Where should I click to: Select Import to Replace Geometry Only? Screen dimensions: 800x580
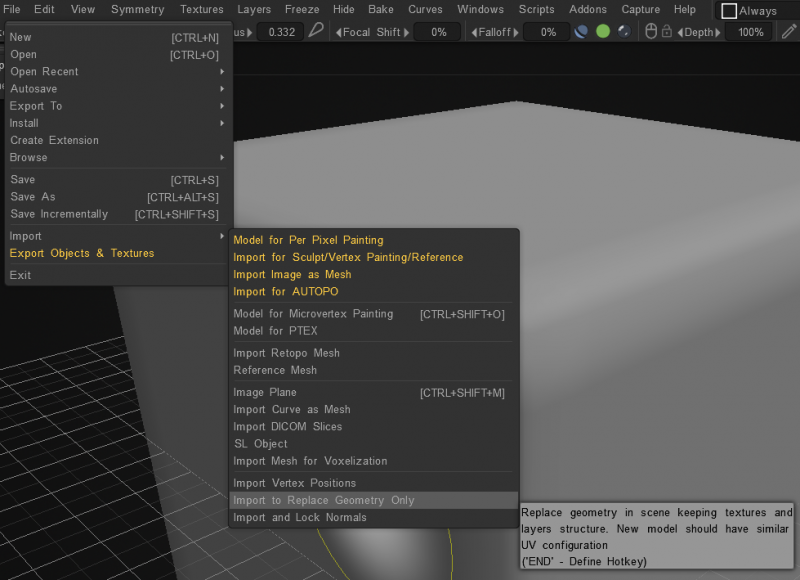tap(323, 500)
